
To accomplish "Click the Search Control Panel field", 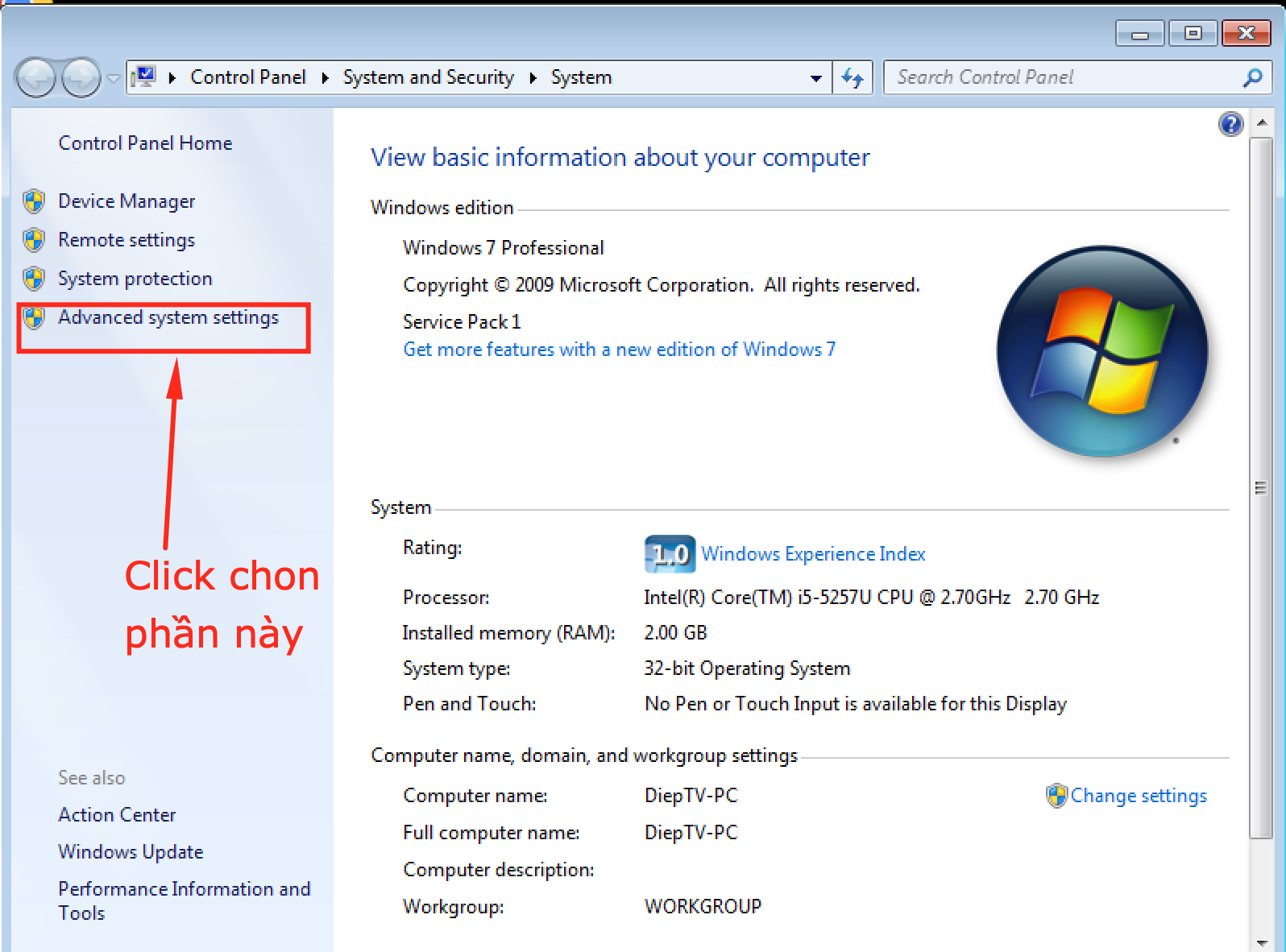I will pos(1064,78).
